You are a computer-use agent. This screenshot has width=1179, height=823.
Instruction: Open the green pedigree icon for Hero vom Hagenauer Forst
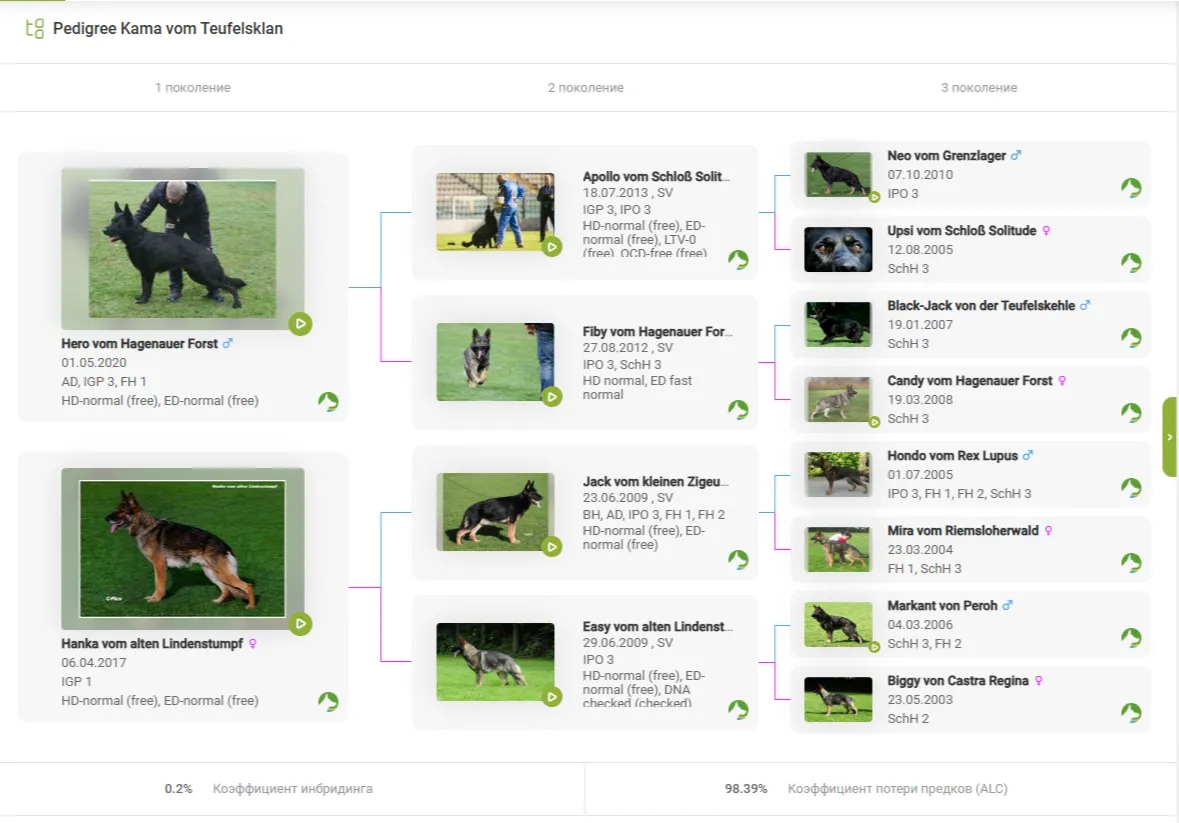tap(328, 402)
